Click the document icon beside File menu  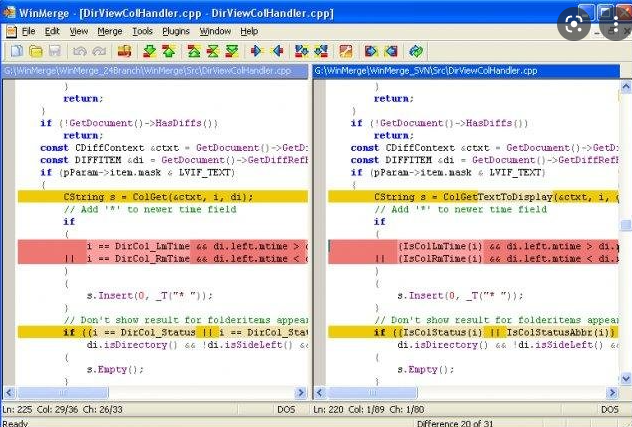[x=11, y=31]
